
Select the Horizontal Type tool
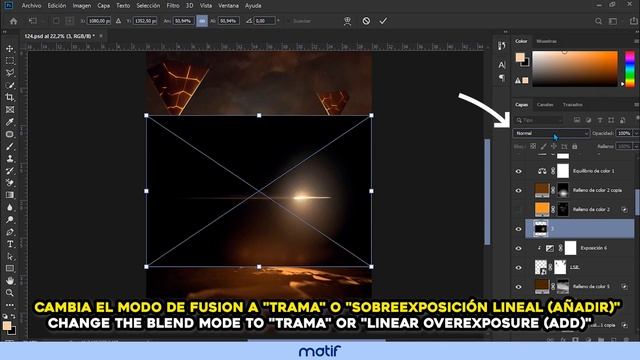point(10,244)
